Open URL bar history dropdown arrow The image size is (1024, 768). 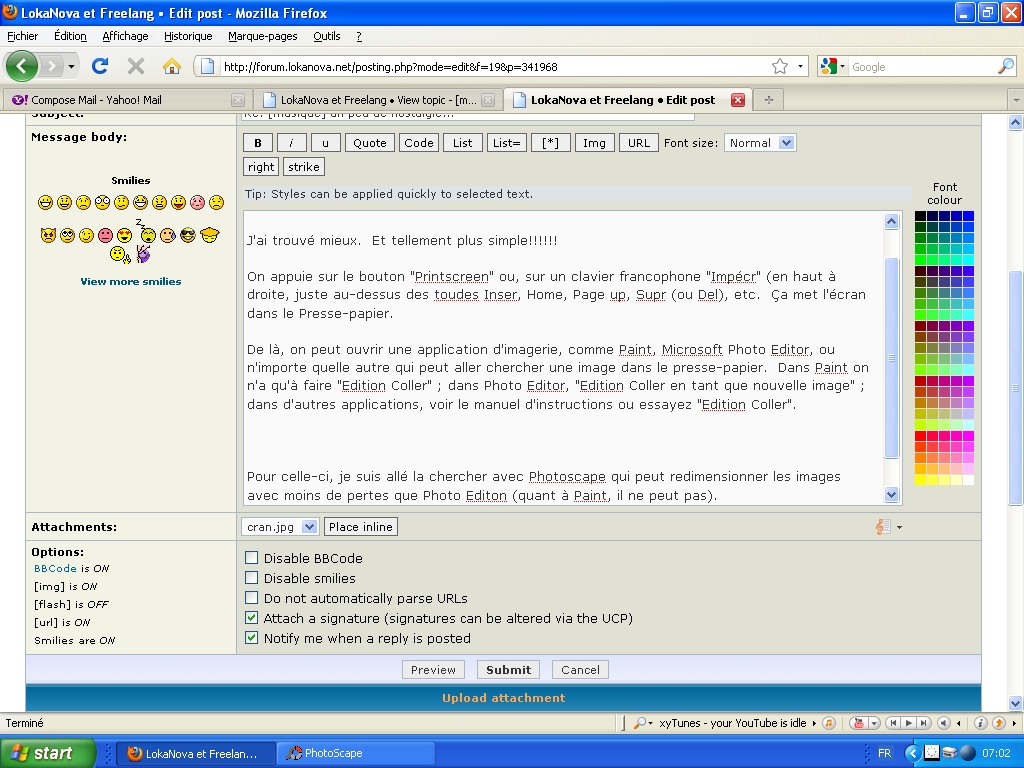[x=800, y=66]
